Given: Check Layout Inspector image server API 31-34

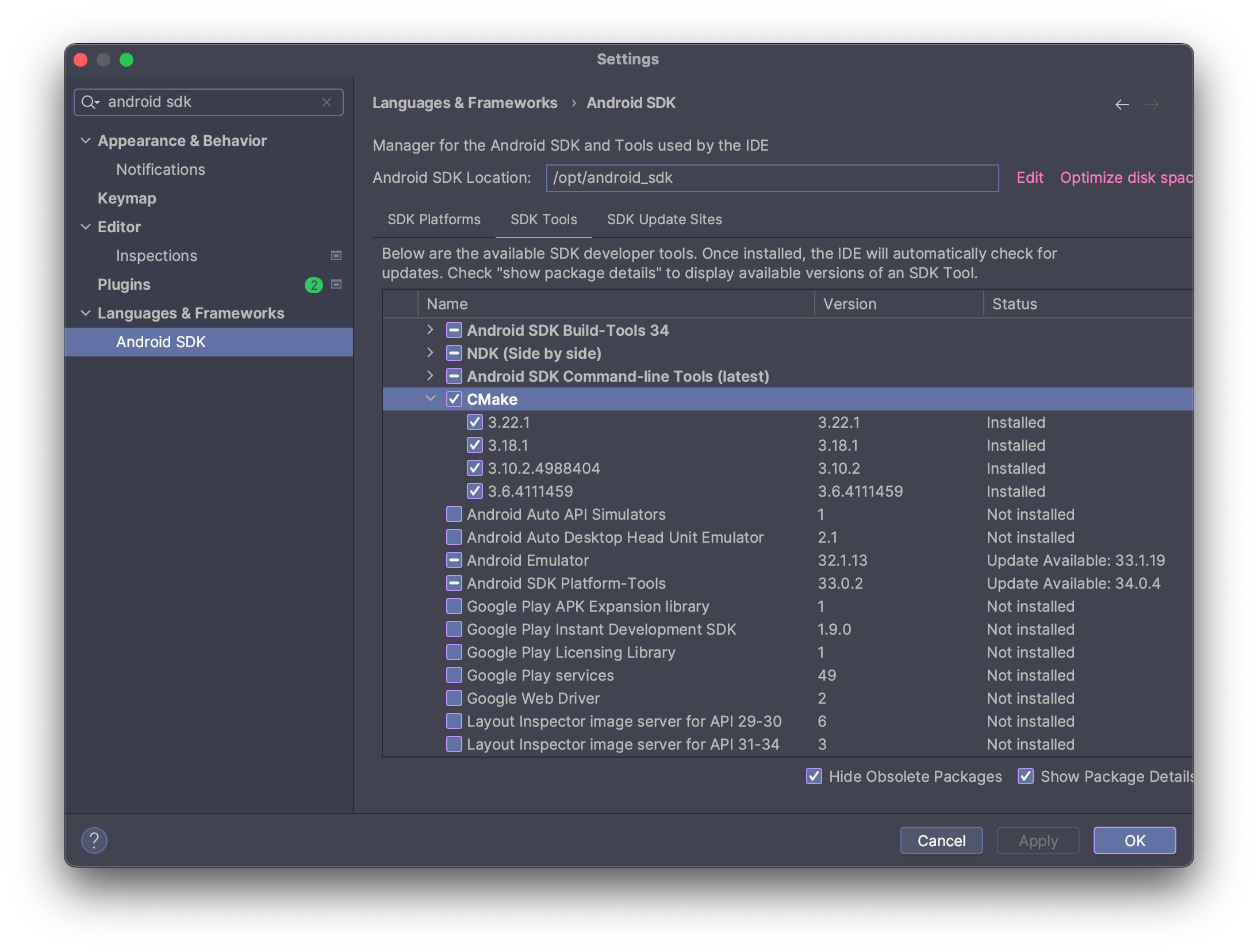Looking at the screenshot, I should click(x=454, y=744).
